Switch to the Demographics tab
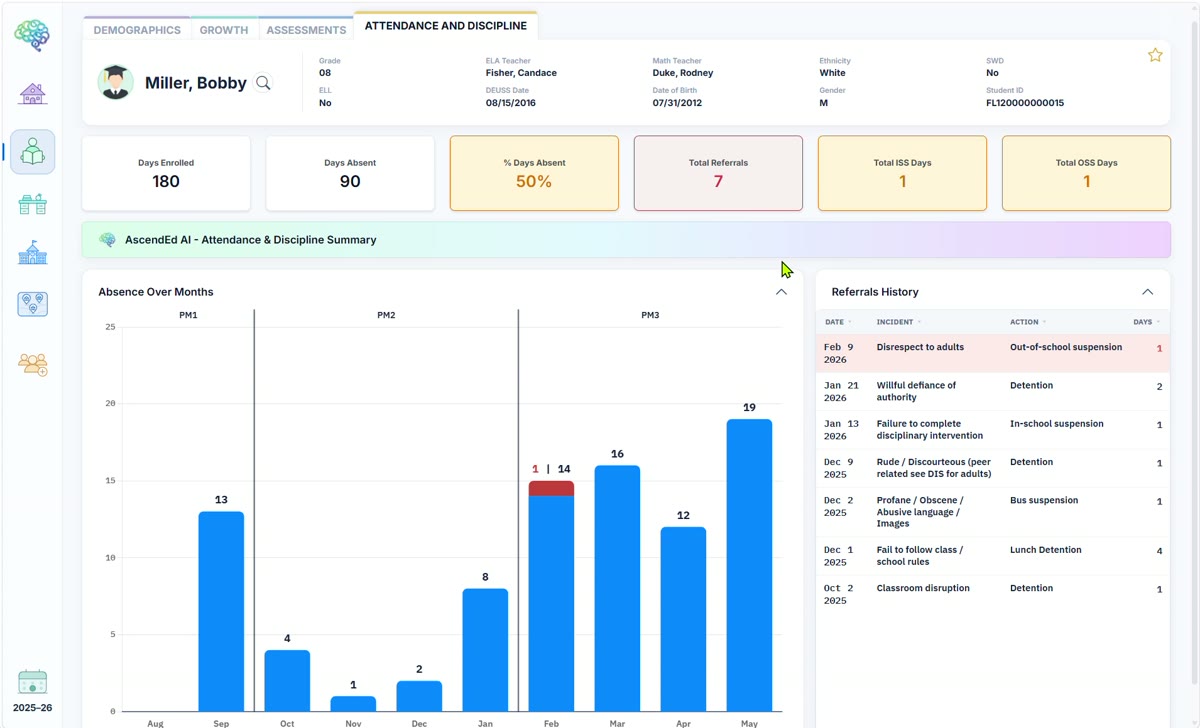 pyautogui.click(x=137, y=30)
